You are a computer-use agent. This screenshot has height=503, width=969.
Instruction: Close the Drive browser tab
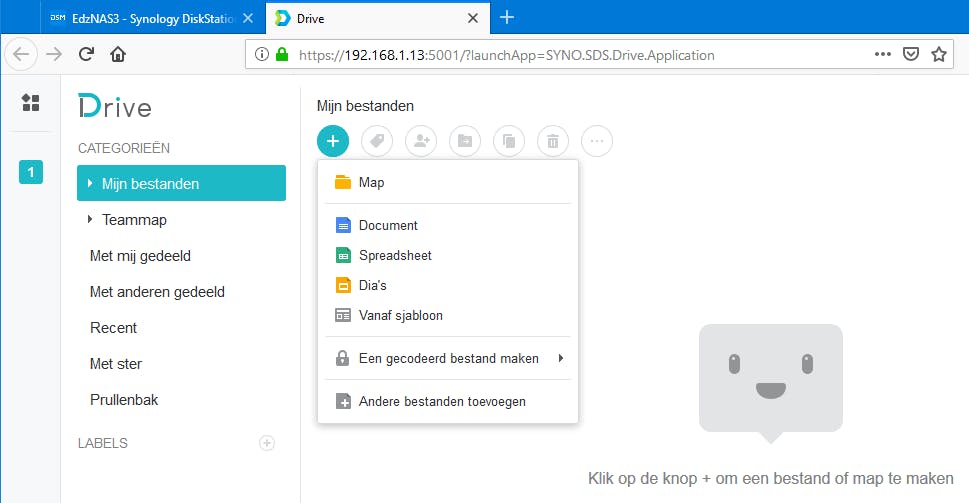click(x=473, y=19)
